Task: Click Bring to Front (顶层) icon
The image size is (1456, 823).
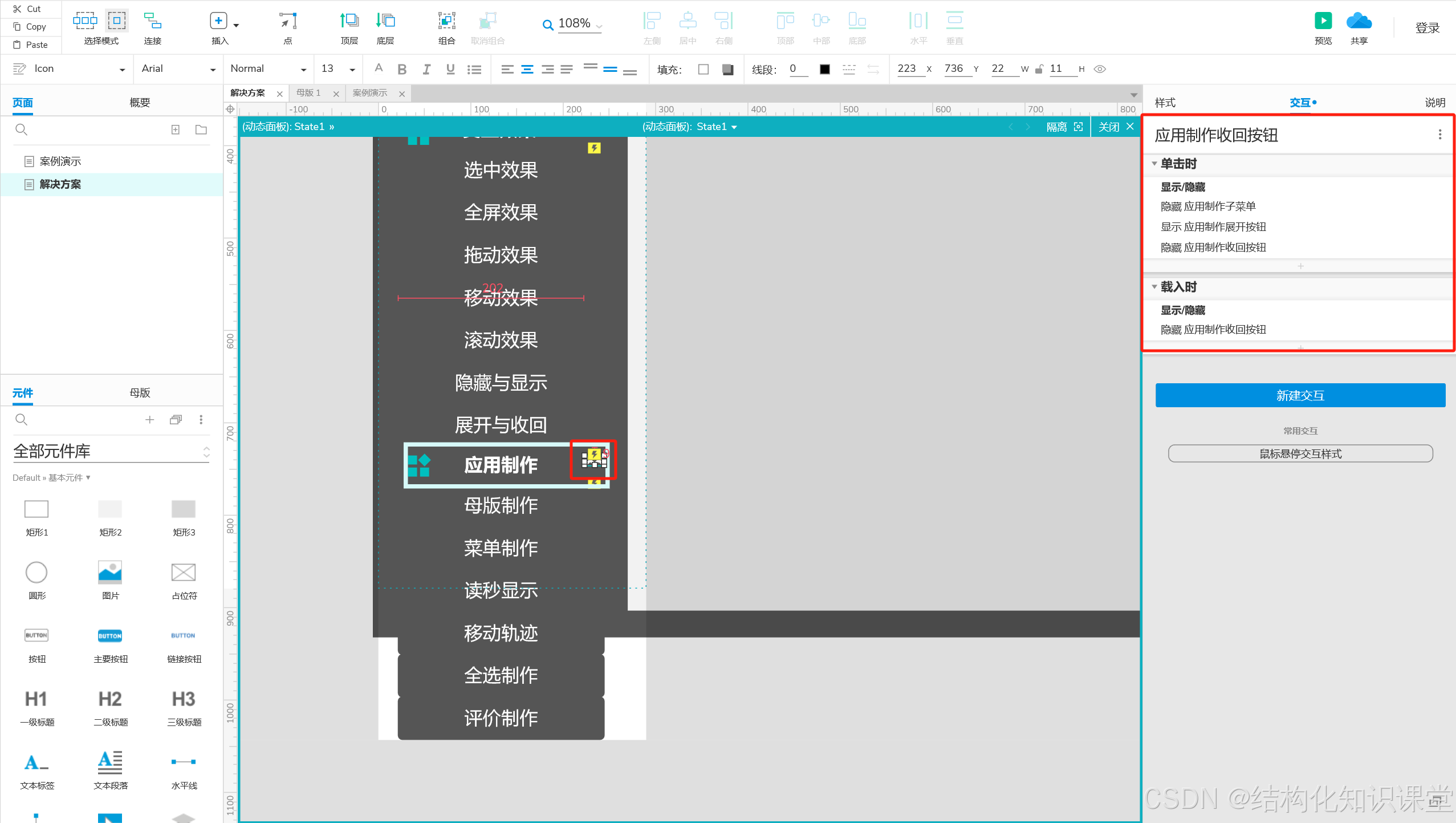Action: (x=349, y=21)
